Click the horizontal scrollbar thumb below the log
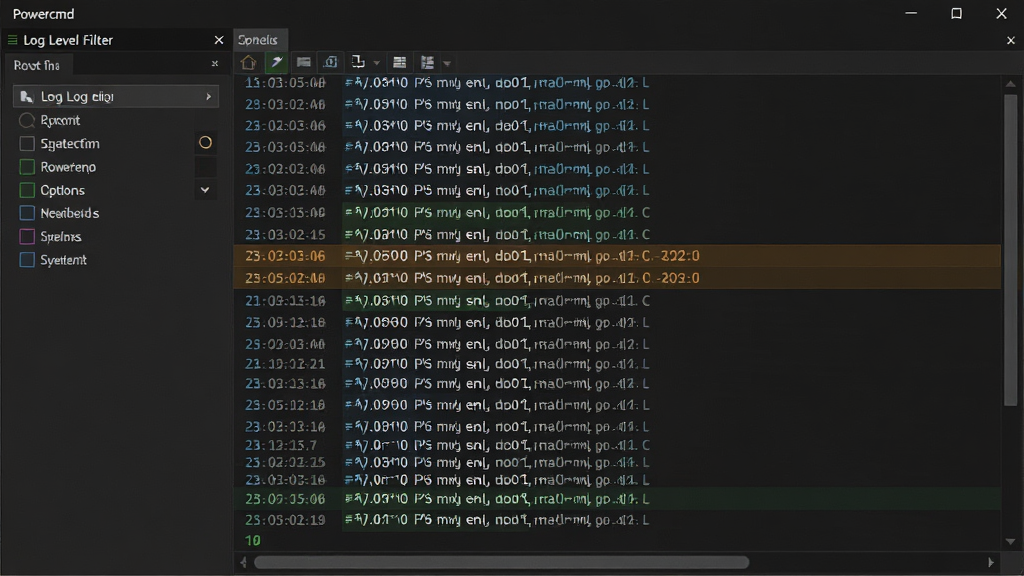Screen dimensions: 1024x576 pyautogui.click(x=502, y=562)
